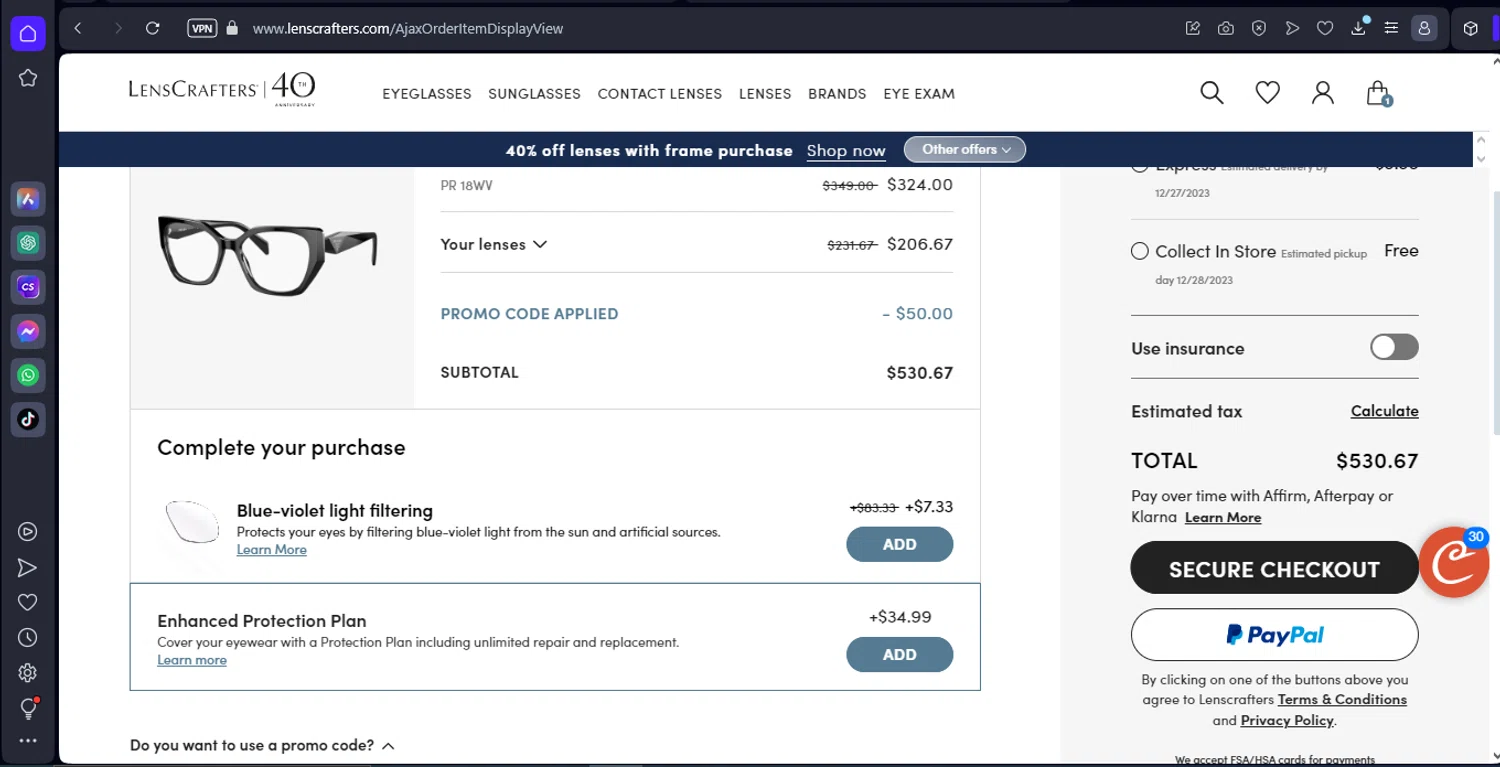Image resolution: width=1500 pixels, height=767 pixels.
Task: Open browsing history clock icon
Action: (x=28, y=637)
